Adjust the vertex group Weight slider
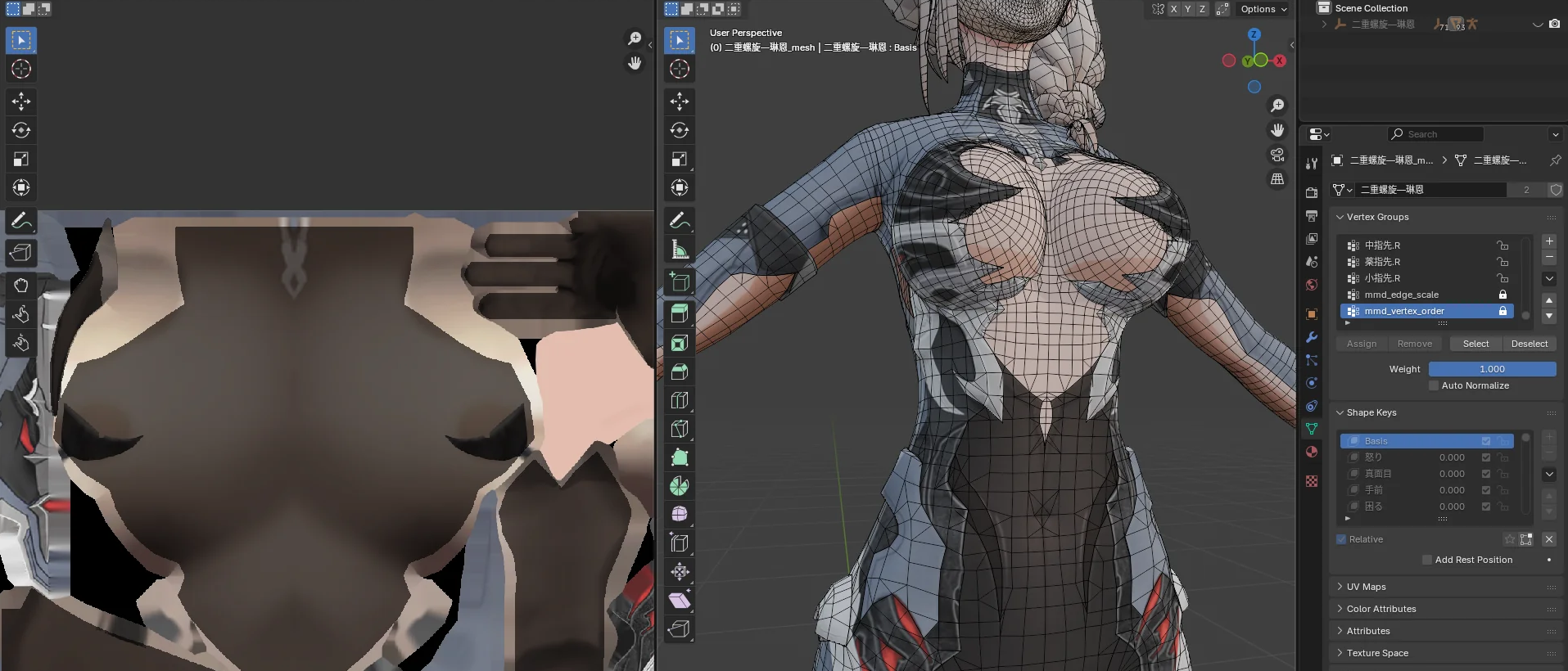The height and width of the screenshot is (671, 1568). [1492, 369]
